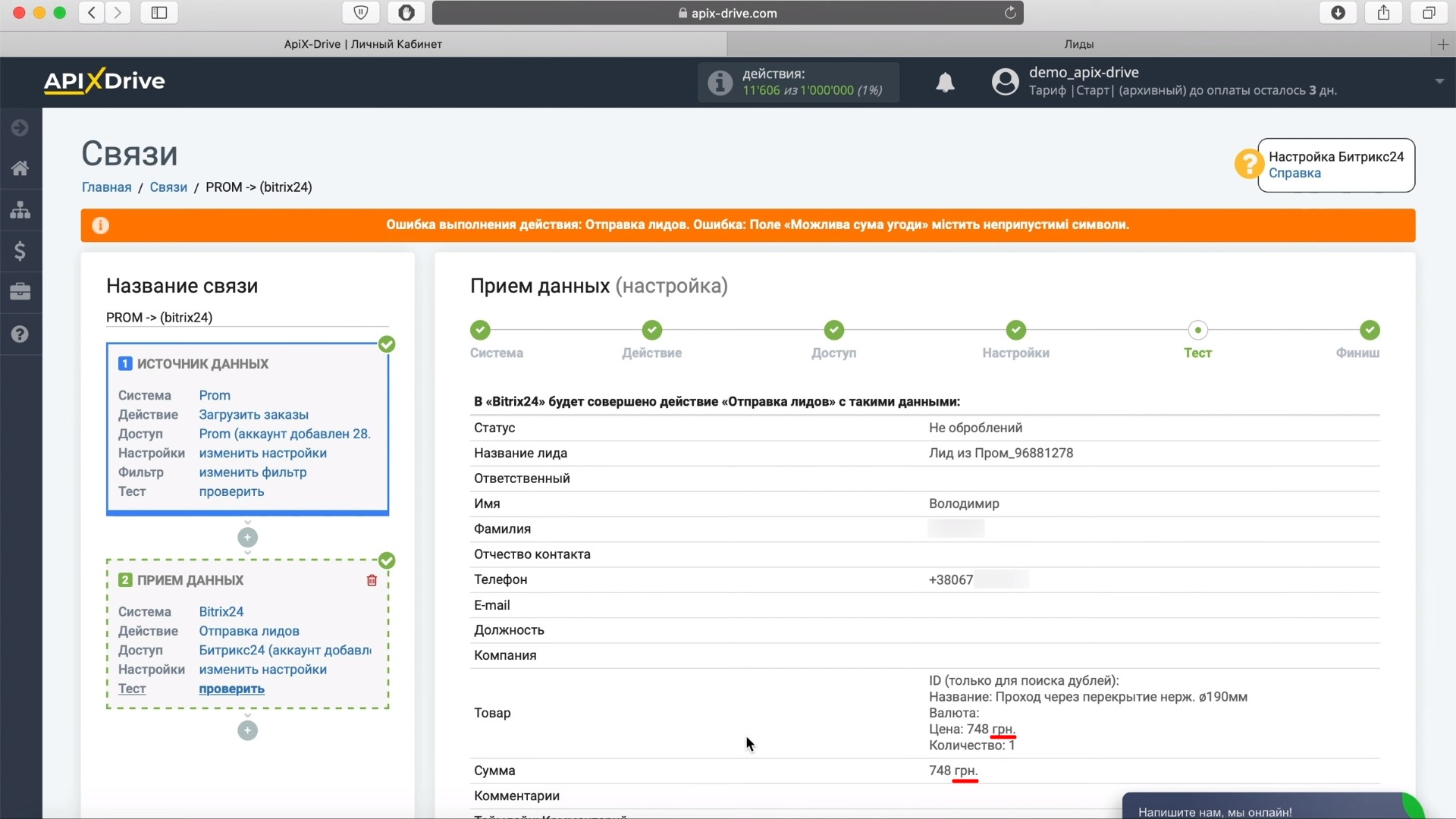The height and width of the screenshot is (819, 1456).
Task: Open the shield privacy extension icon
Action: pyautogui.click(x=361, y=13)
